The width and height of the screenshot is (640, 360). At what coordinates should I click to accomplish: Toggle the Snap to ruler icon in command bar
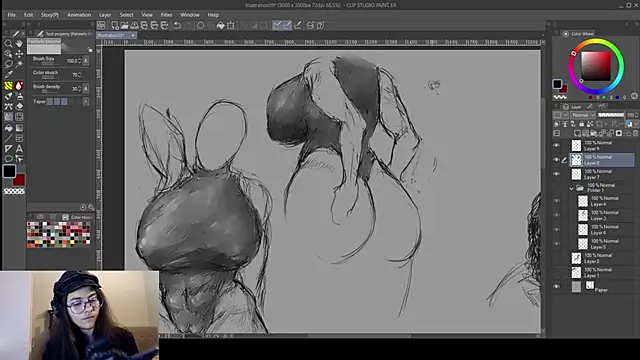tap(277, 25)
